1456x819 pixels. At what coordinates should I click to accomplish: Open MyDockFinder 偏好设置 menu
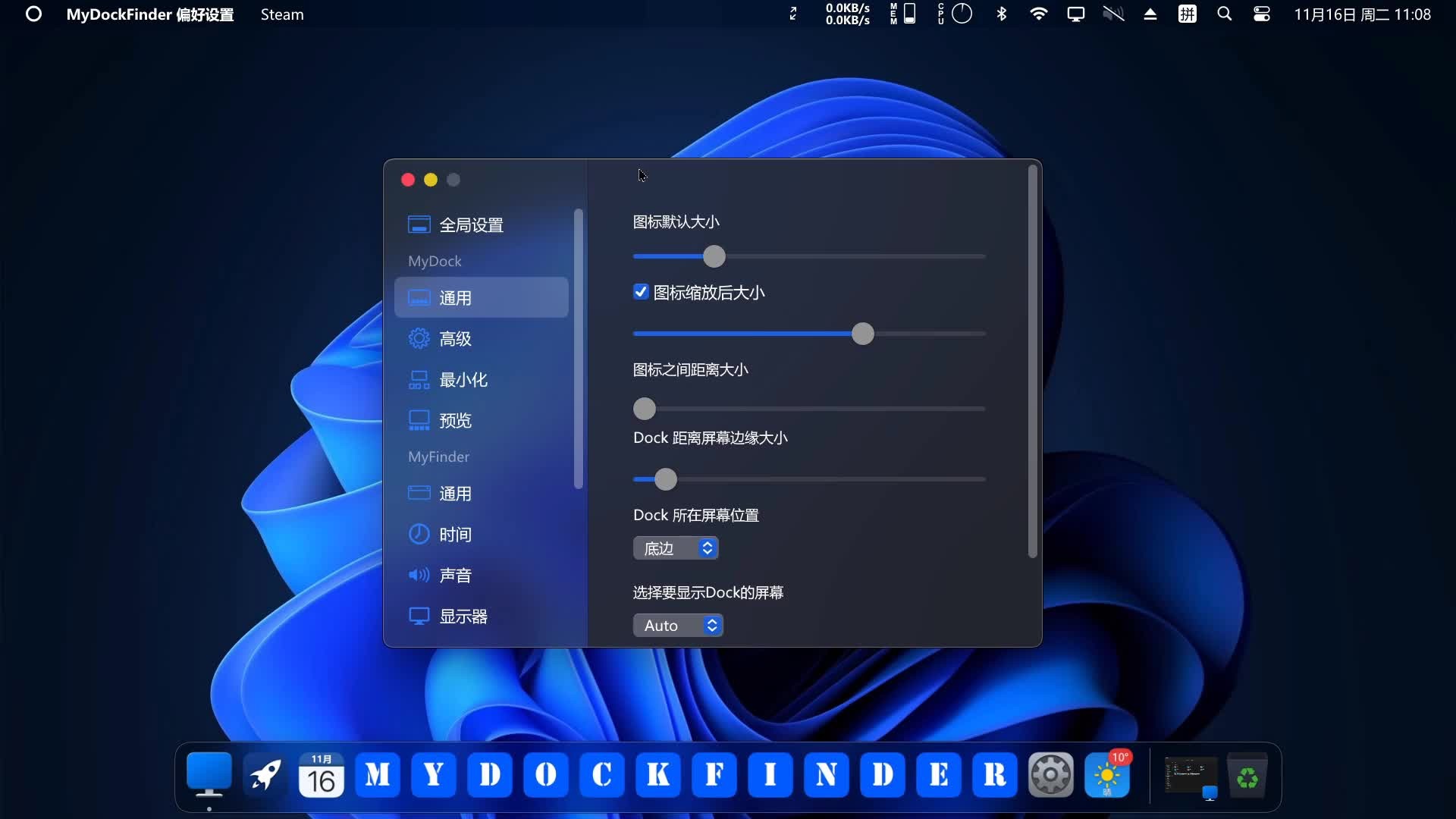pyautogui.click(x=150, y=14)
